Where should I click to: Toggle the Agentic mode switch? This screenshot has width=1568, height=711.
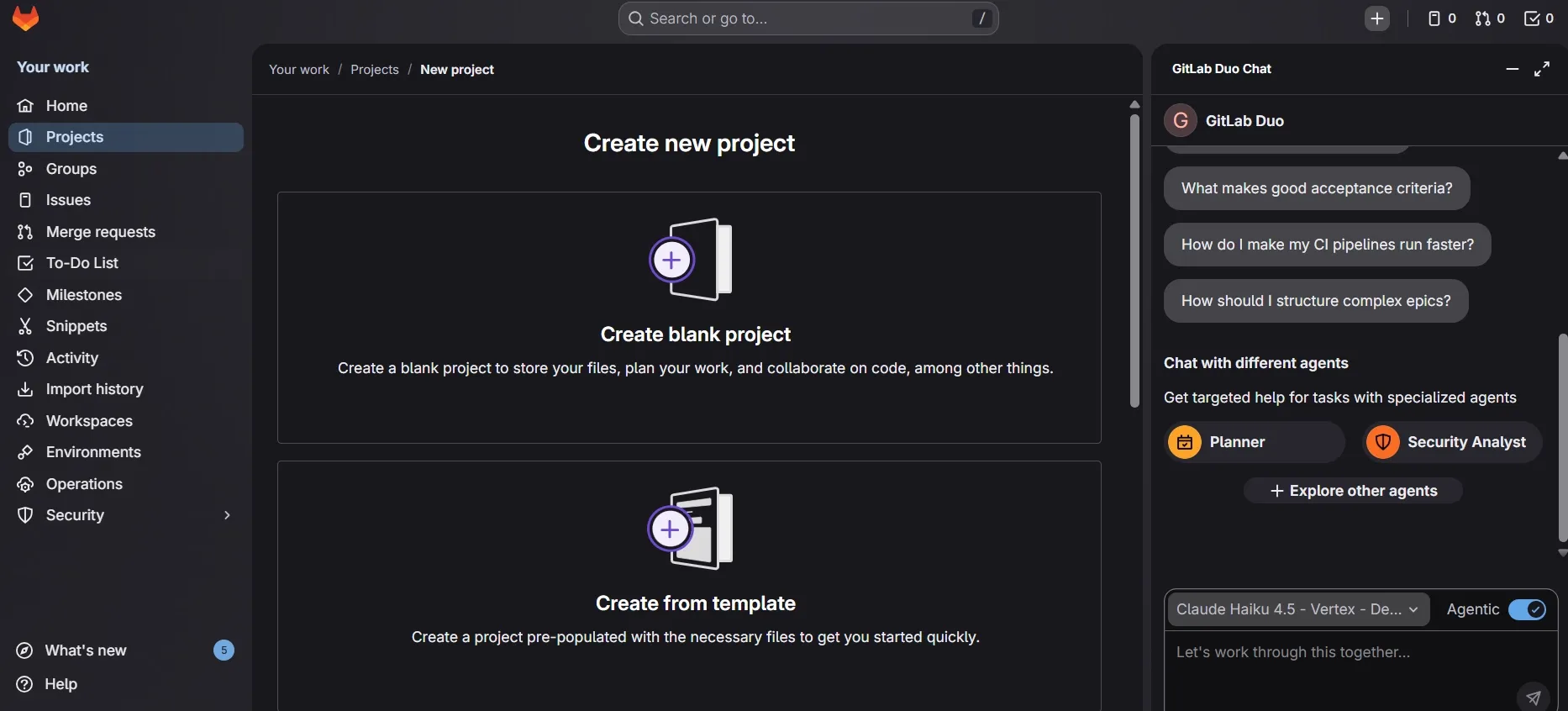pyautogui.click(x=1527, y=609)
